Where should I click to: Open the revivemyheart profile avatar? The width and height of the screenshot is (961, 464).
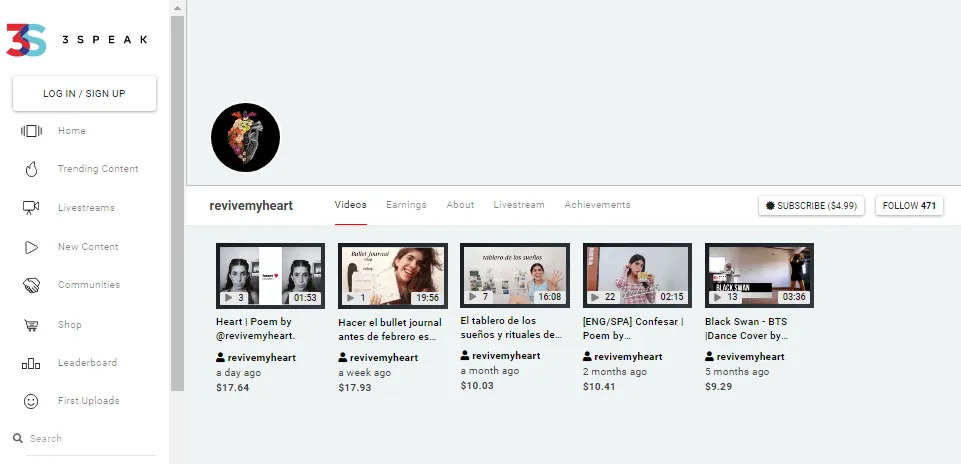pyautogui.click(x=245, y=137)
